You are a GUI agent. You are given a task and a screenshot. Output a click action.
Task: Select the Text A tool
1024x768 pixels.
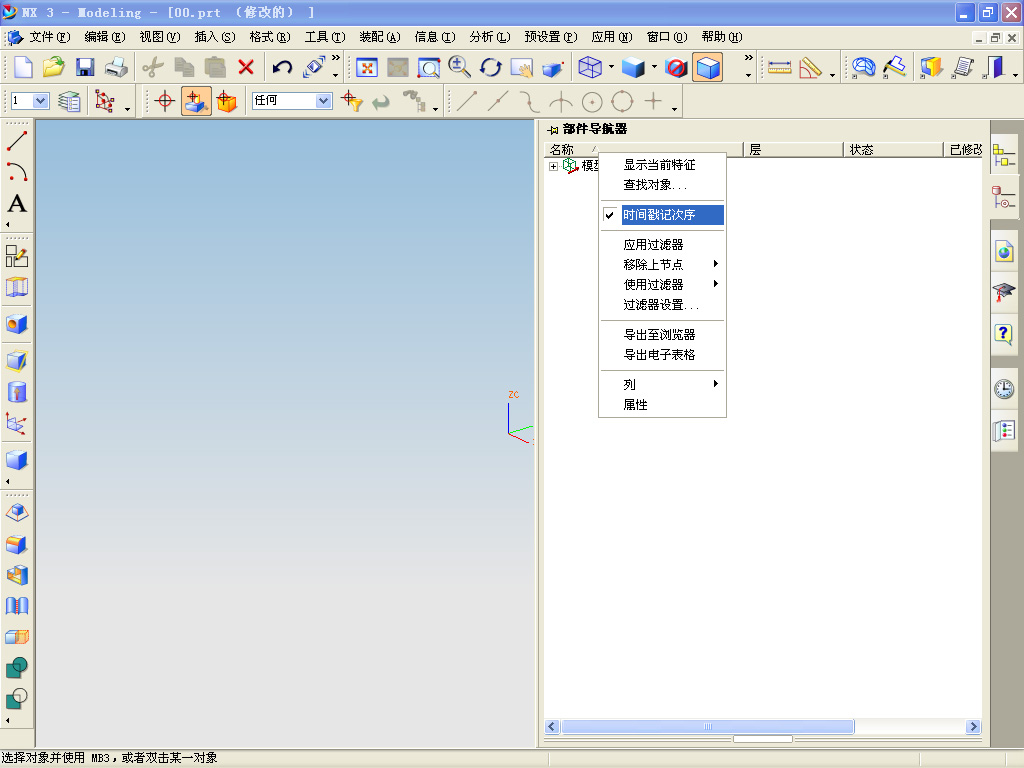17,204
